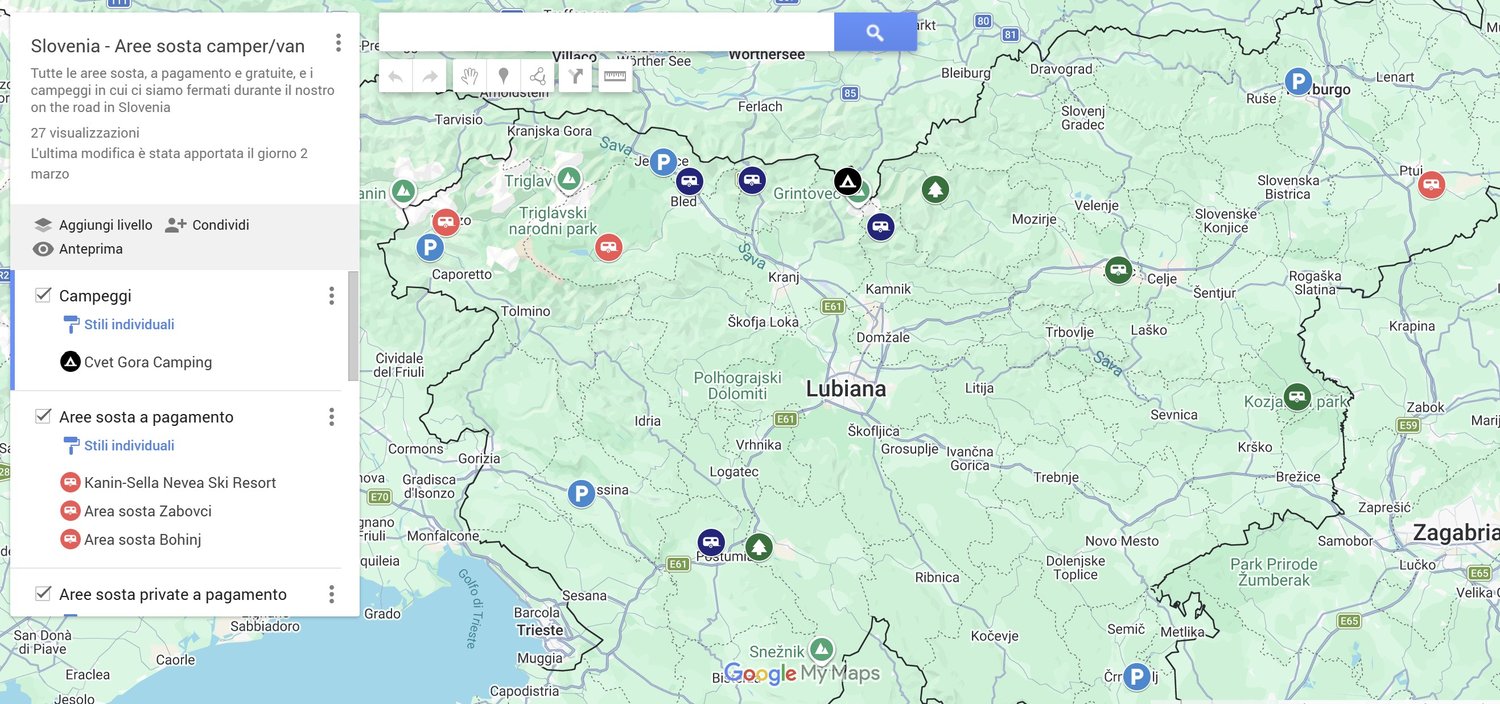Click Anteprima preview button
Image resolution: width=1500 pixels, height=704 pixels.
coord(78,249)
